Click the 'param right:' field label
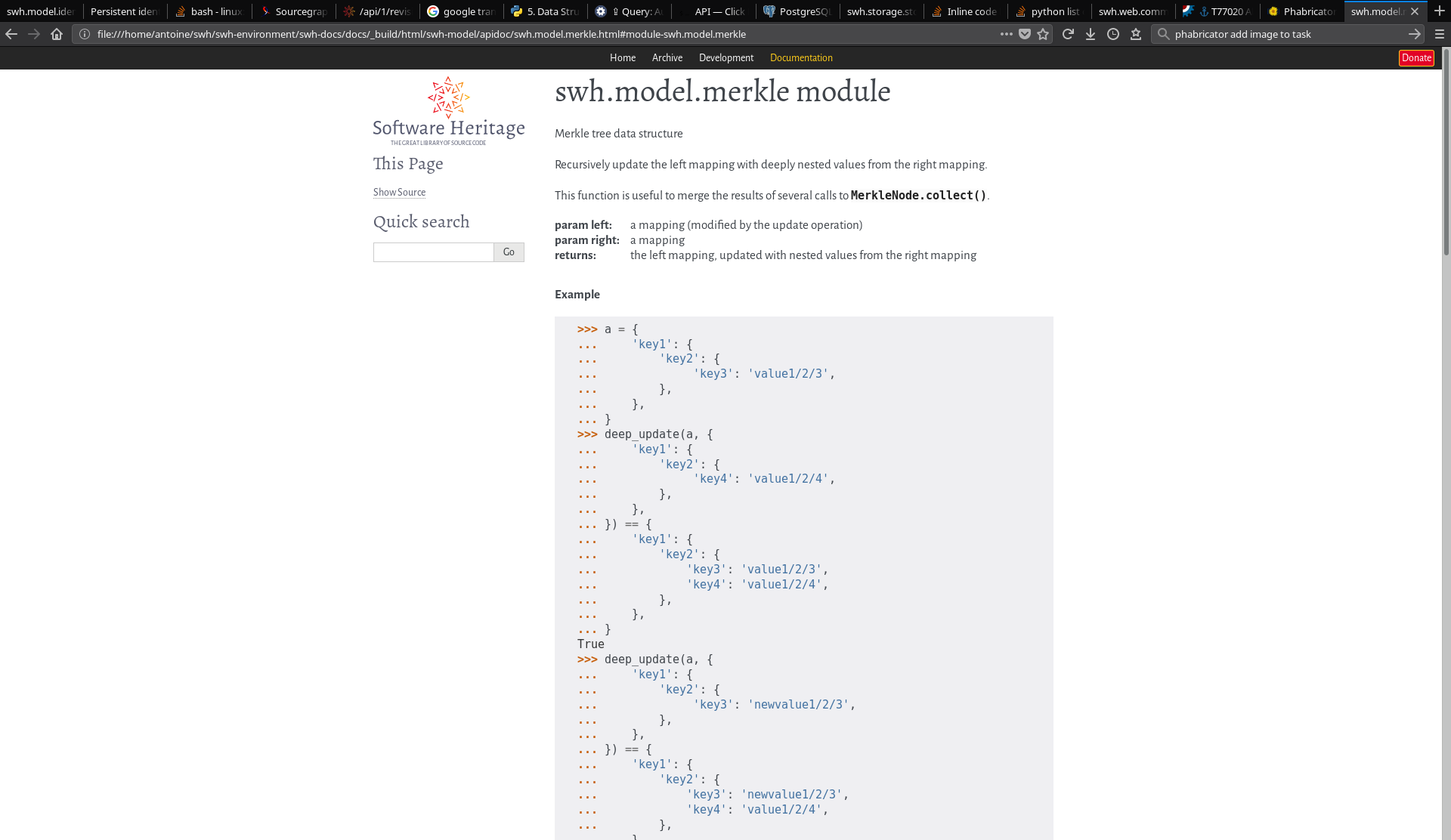Image resolution: width=1451 pixels, height=840 pixels. click(587, 240)
